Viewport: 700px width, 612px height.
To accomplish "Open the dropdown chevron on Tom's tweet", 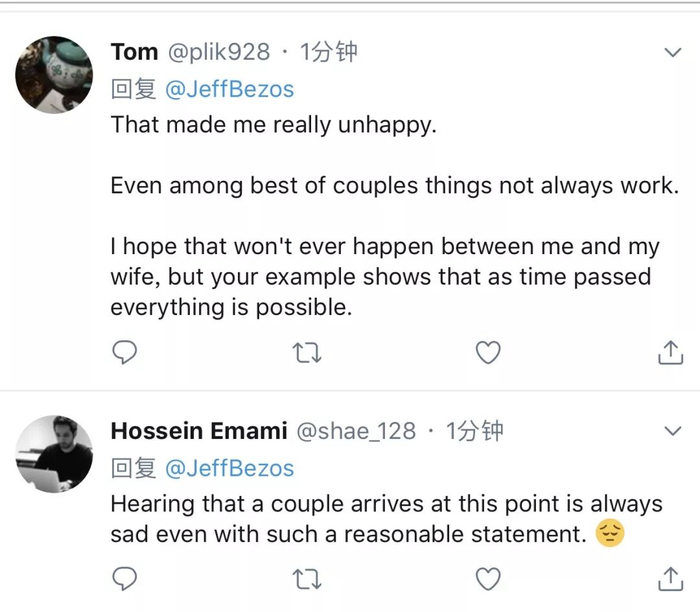I will (672, 52).
